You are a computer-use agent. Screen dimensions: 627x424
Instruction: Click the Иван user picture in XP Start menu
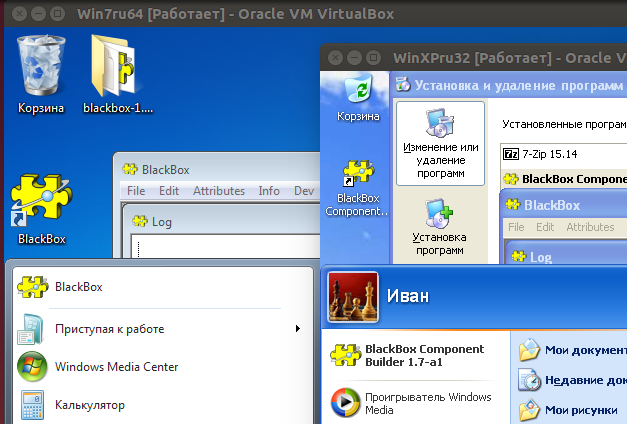pos(353,297)
